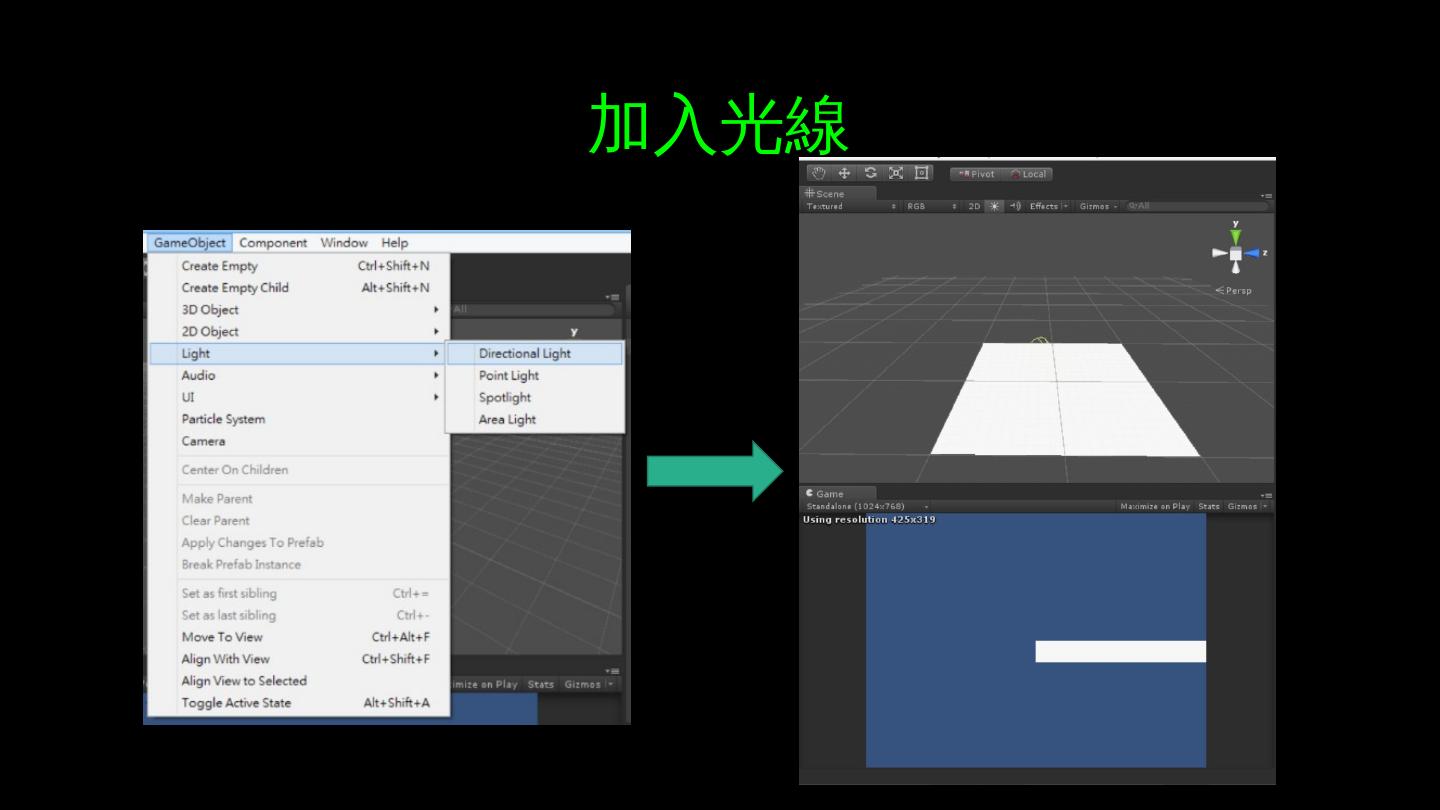The width and height of the screenshot is (1440, 810).
Task: Choose Particle System menu item
Action: (x=299, y=420)
